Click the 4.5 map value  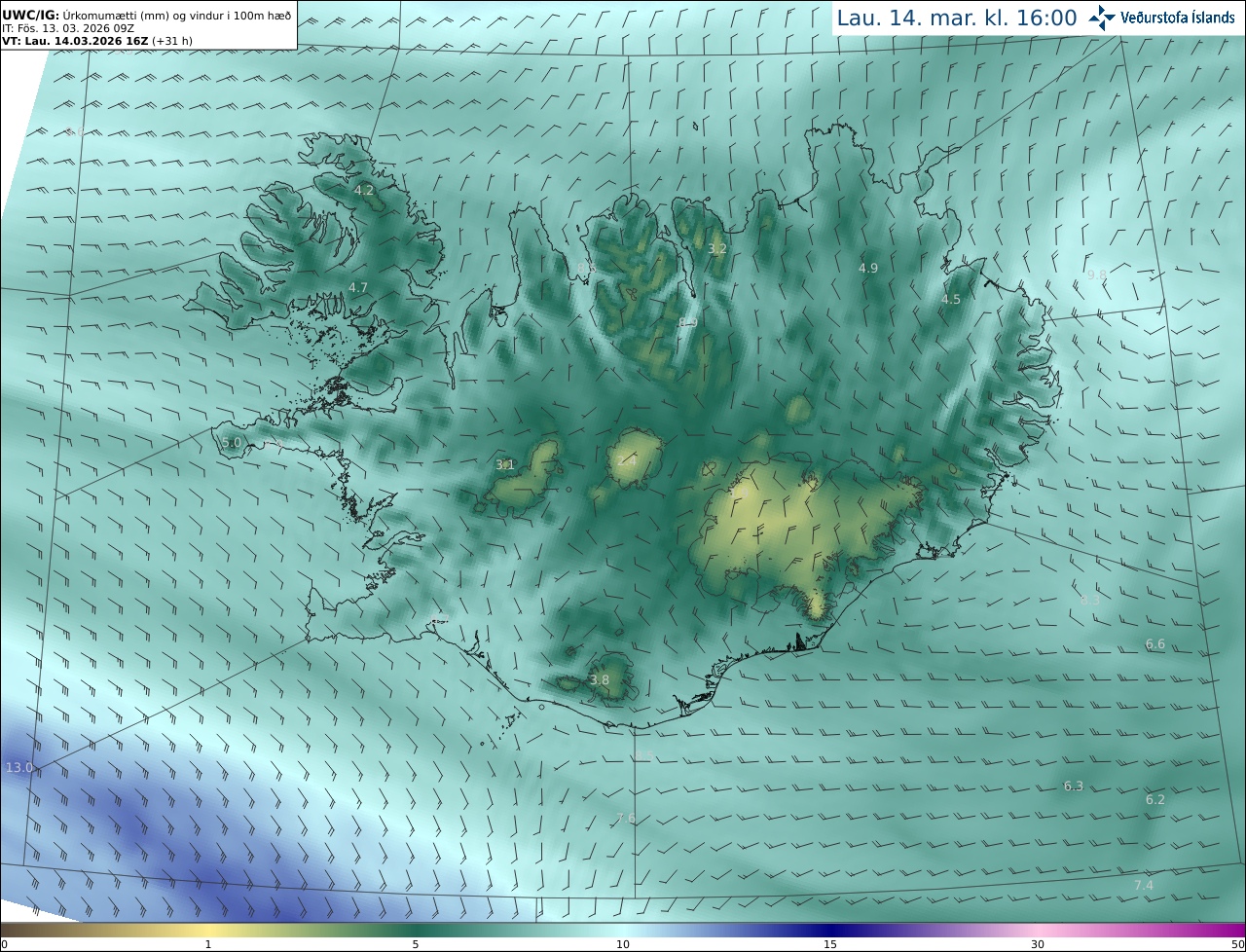tap(950, 299)
